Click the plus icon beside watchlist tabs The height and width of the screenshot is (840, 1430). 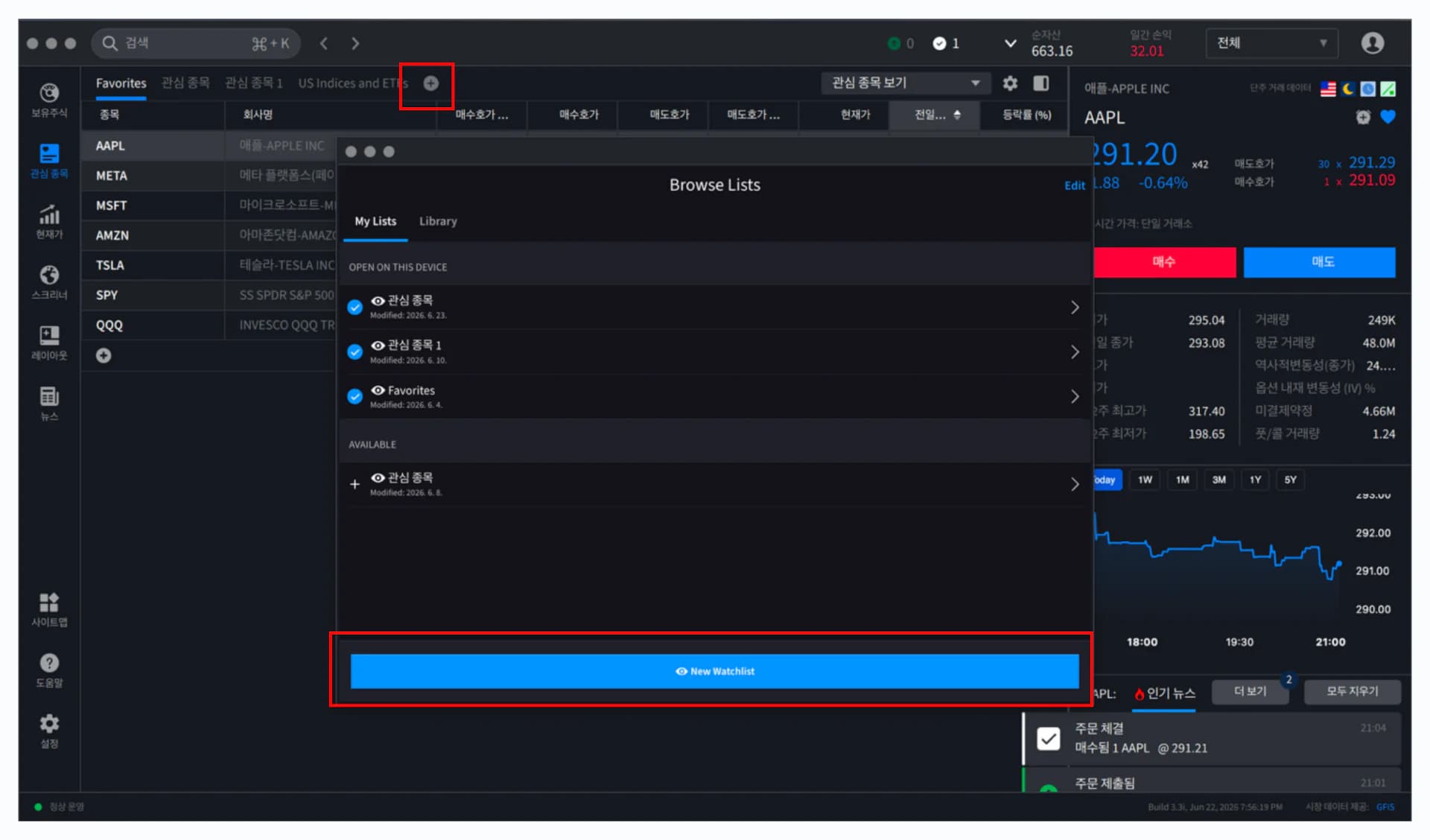click(430, 83)
